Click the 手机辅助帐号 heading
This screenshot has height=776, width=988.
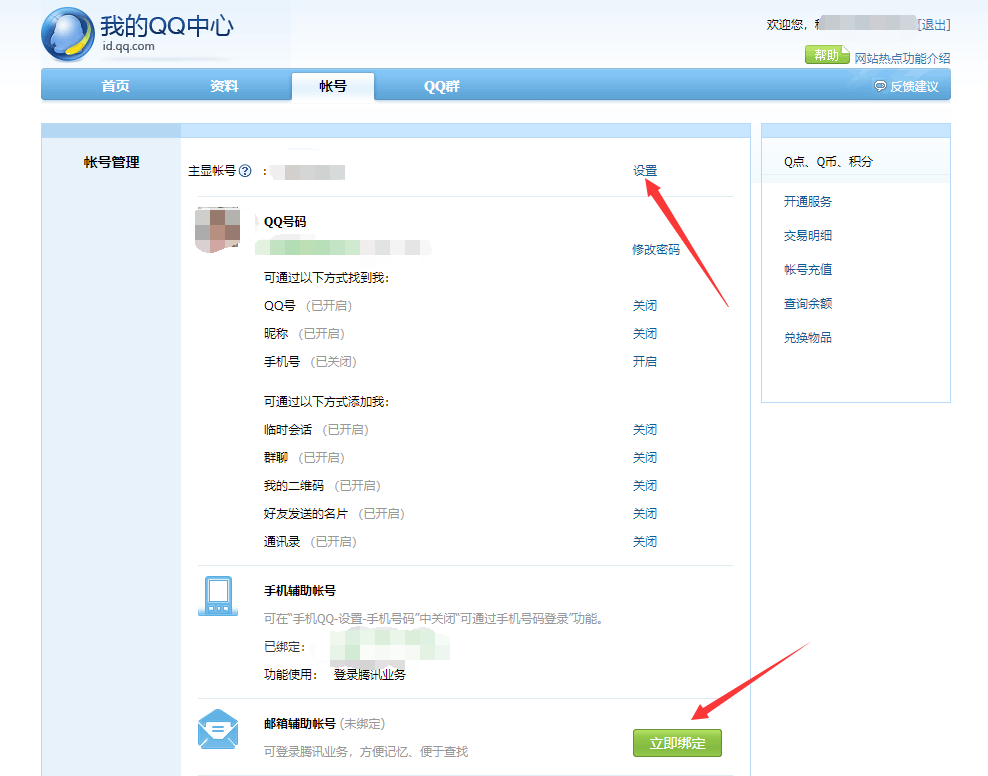(300, 591)
